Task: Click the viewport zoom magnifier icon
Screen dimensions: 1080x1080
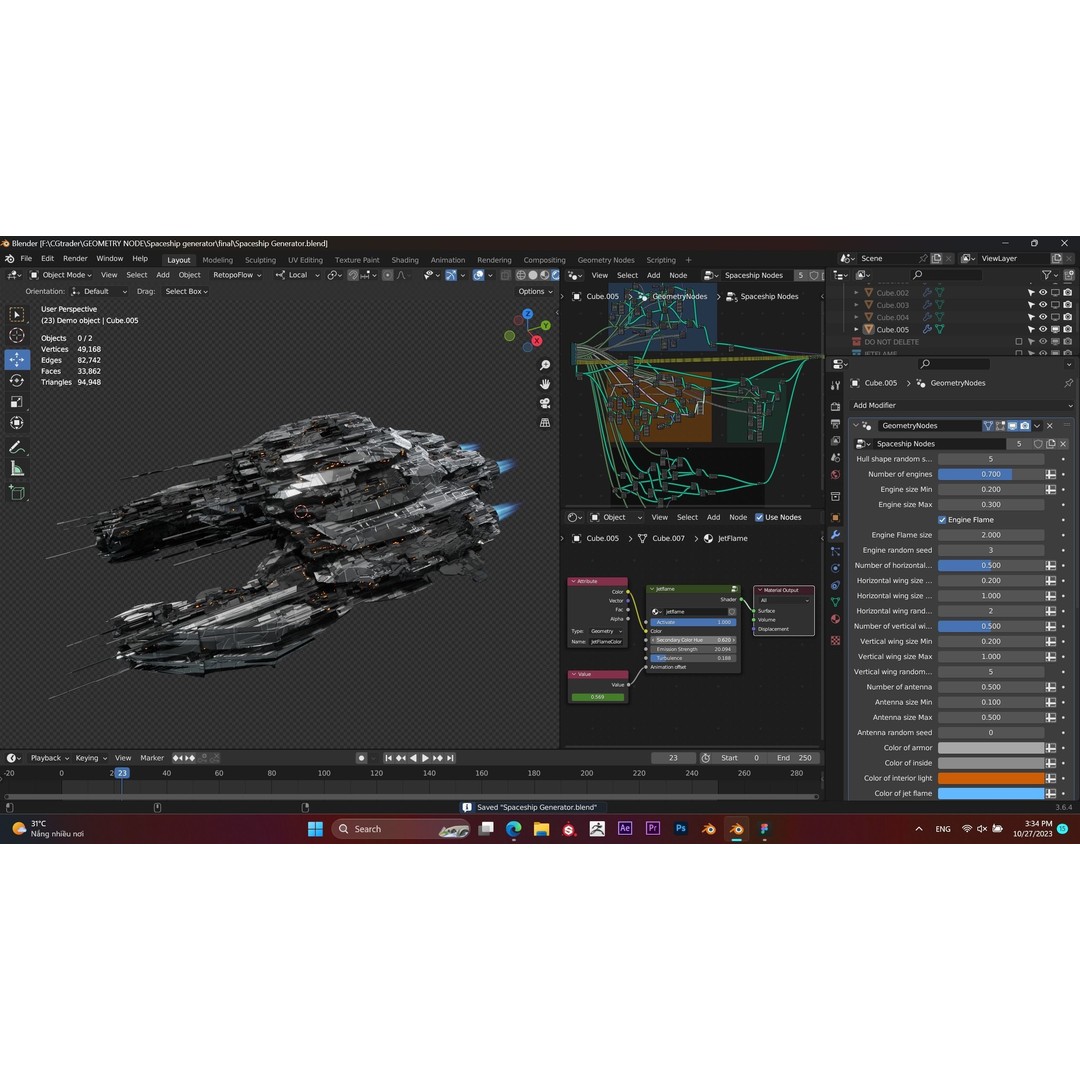Action: (545, 366)
